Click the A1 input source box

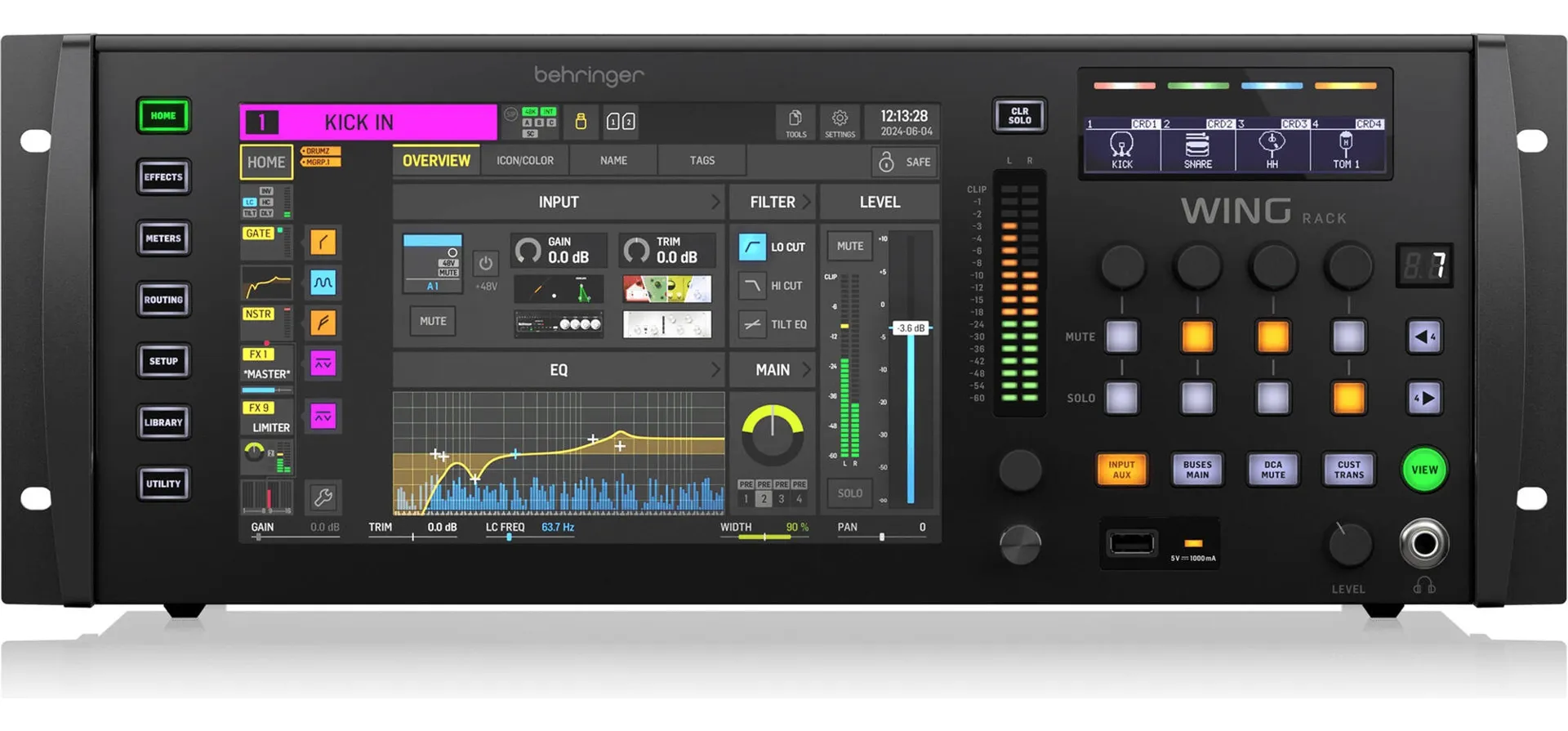pos(433,263)
